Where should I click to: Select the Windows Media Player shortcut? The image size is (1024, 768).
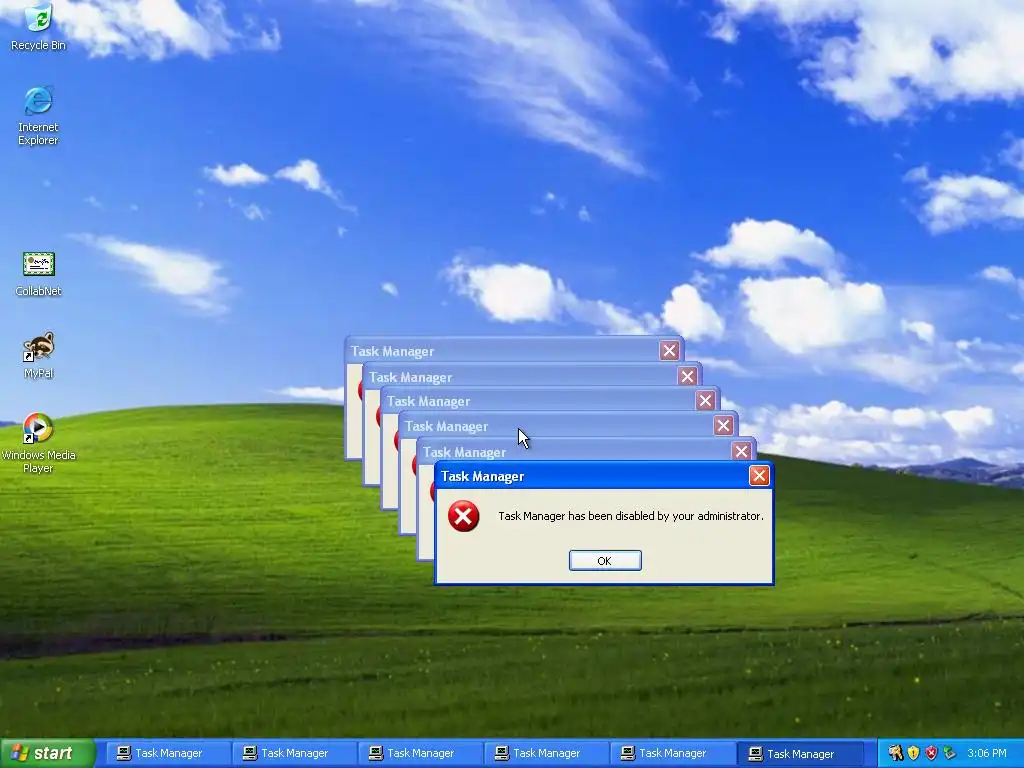point(38,443)
